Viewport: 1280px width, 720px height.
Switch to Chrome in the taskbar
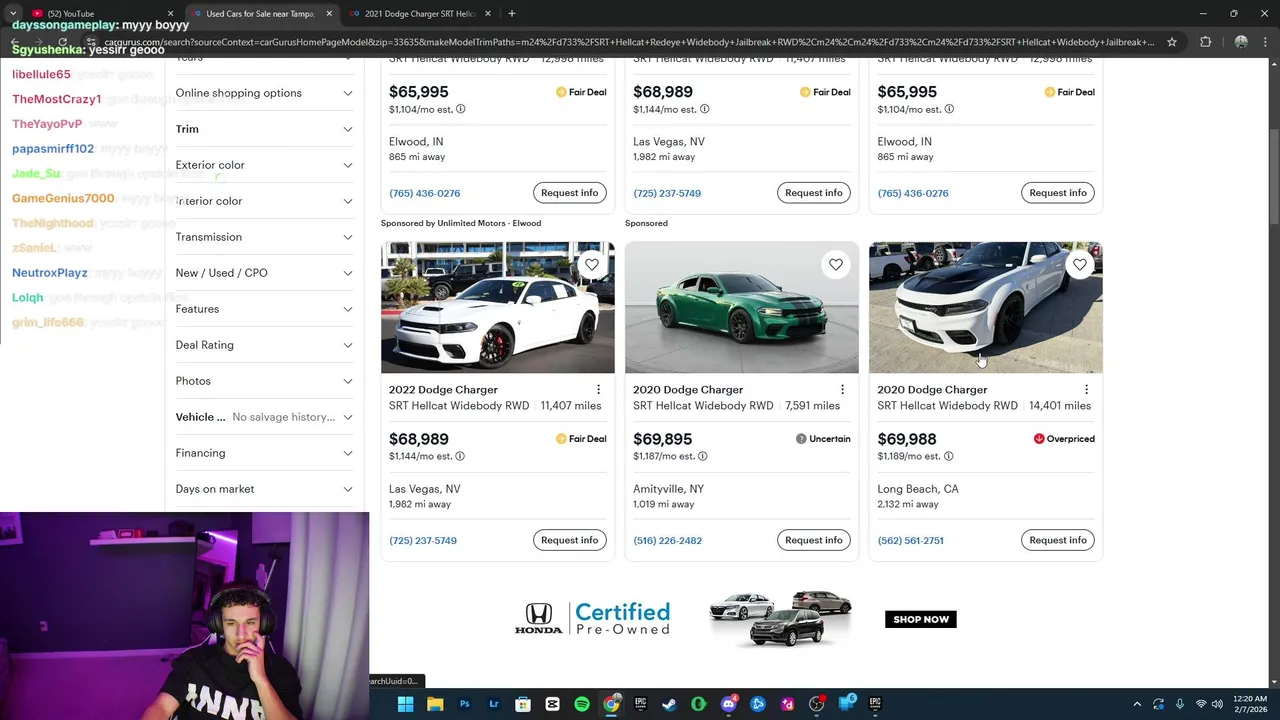(x=611, y=704)
